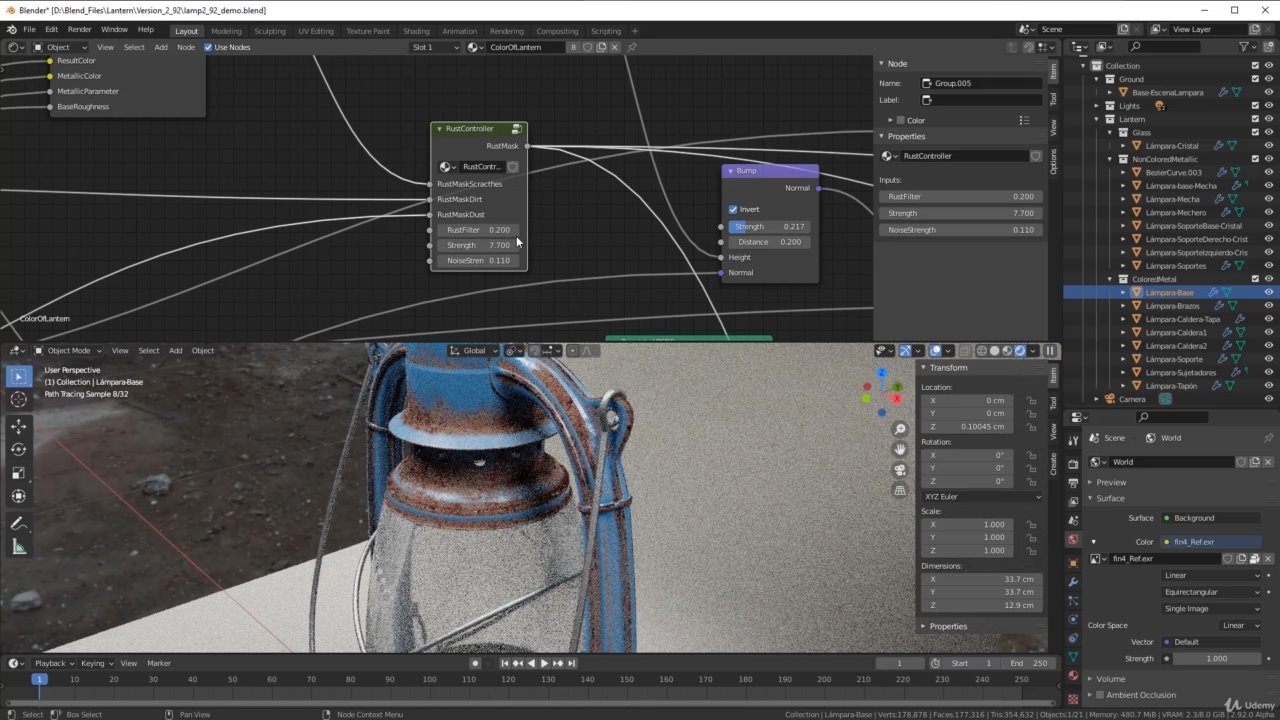This screenshot has height=720, width=1280.
Task: Switch to the Shading workspace tab
Action: tap(416, 31)
